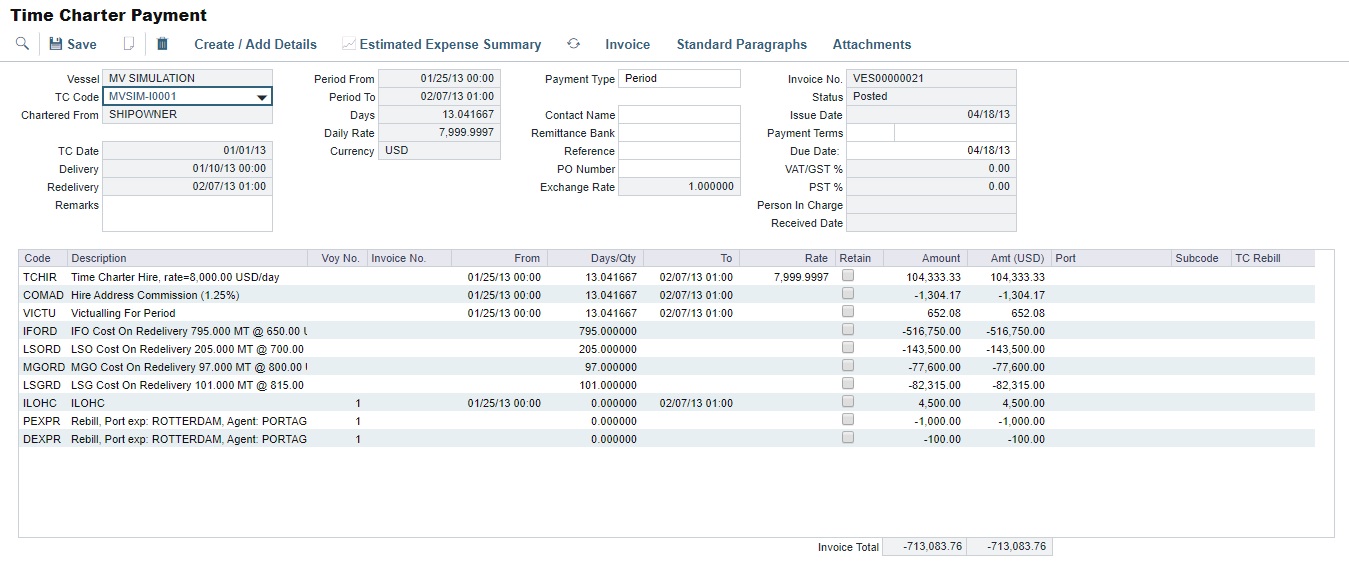This screenshot has height=562, width=1349.
Task: Click the delete trash can icon
Action: (163, 44)
